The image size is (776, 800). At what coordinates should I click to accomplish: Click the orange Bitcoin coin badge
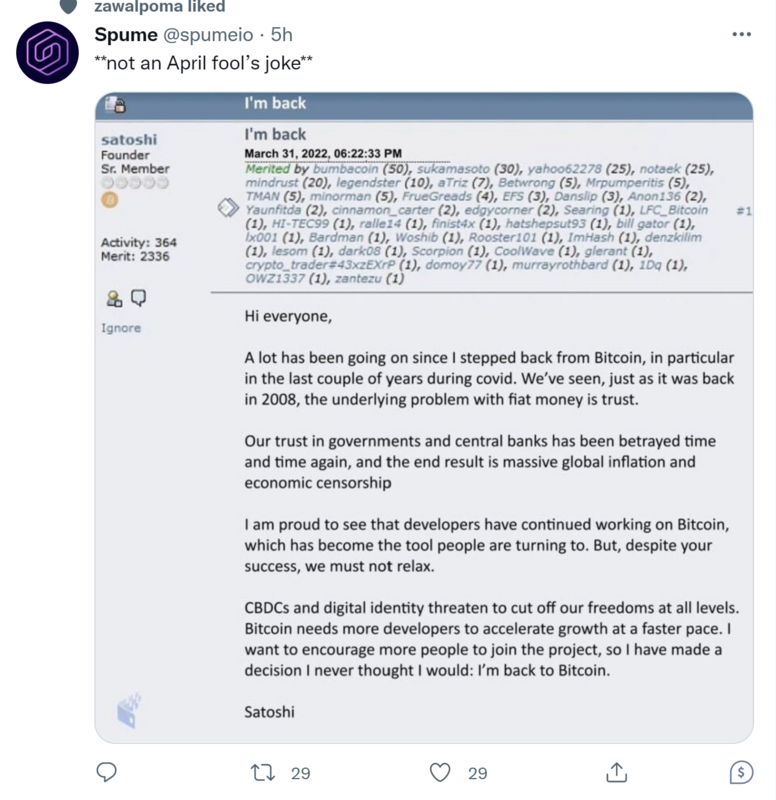point(110,199)
